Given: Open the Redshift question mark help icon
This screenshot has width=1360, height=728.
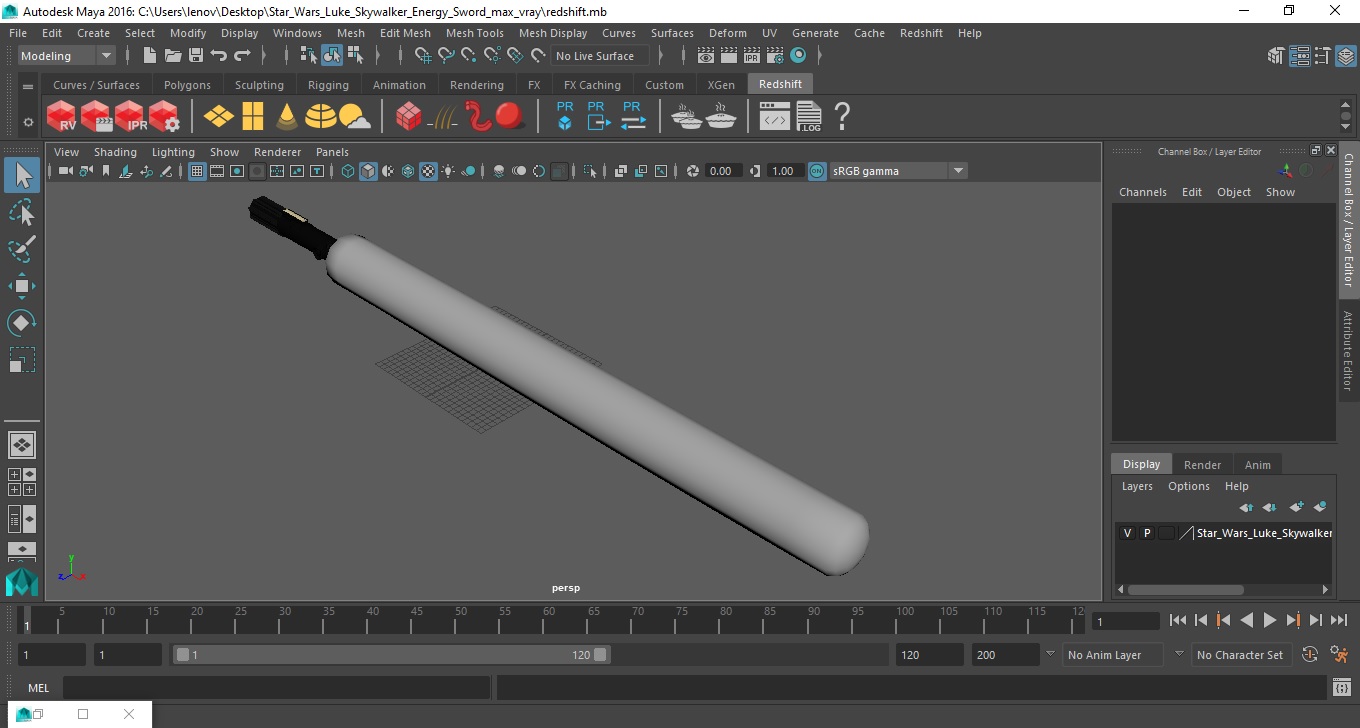Looking at the screenshot, I should pos(842,116).
